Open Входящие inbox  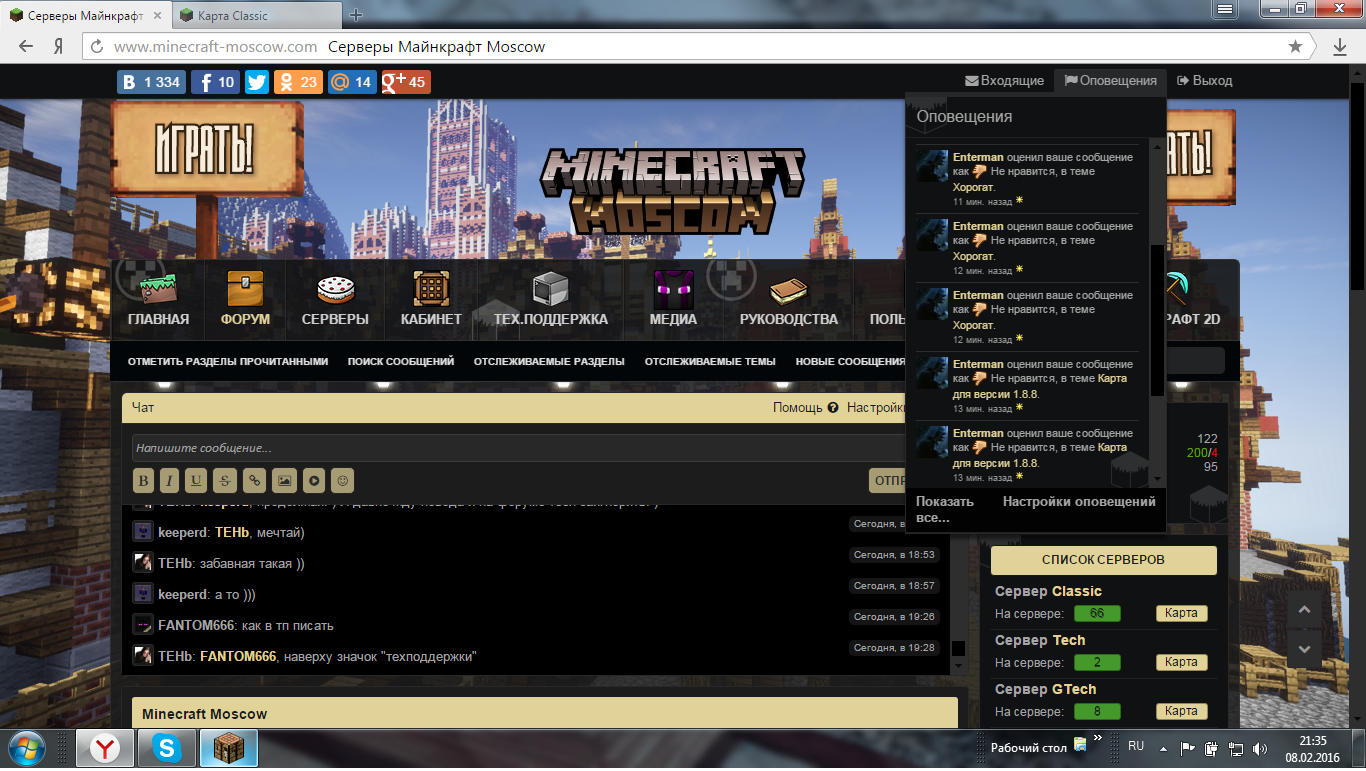point(1004,81)
